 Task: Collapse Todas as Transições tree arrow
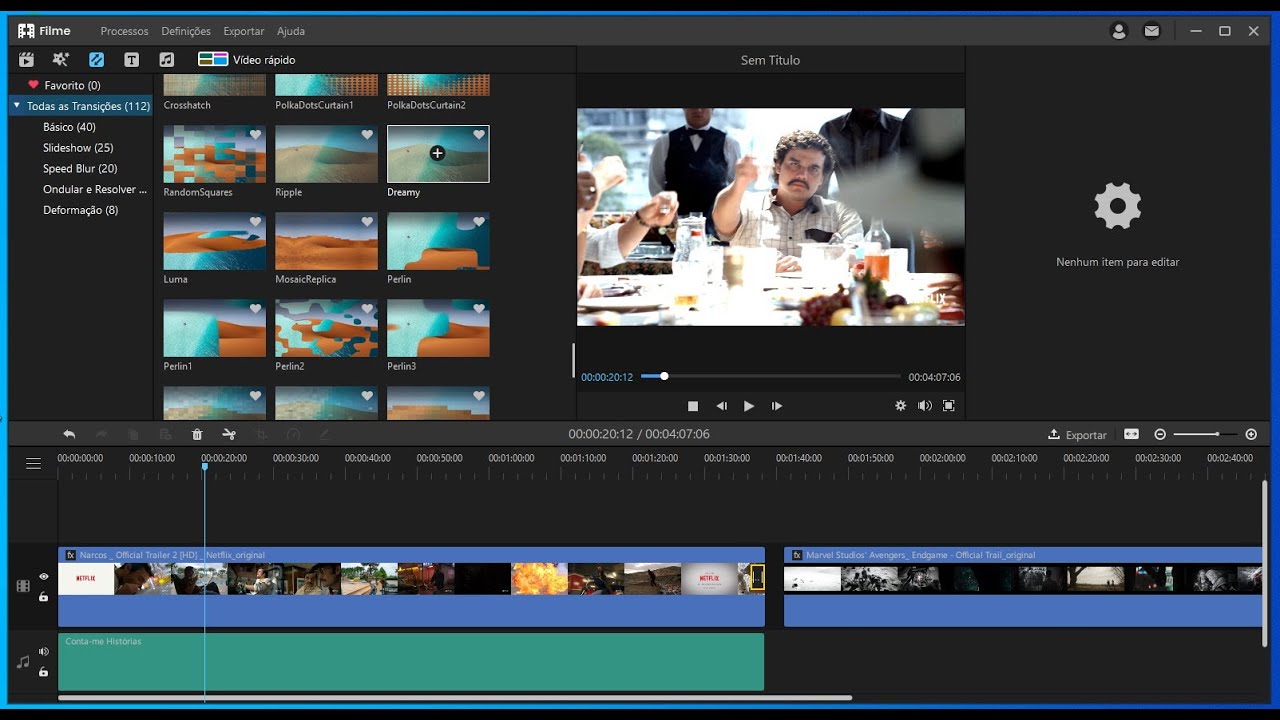tap(17, 105)
